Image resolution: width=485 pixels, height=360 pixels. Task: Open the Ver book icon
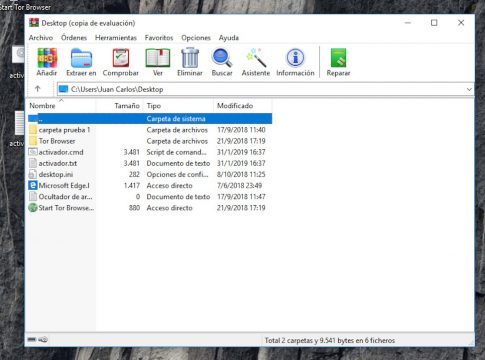[158, 58]
